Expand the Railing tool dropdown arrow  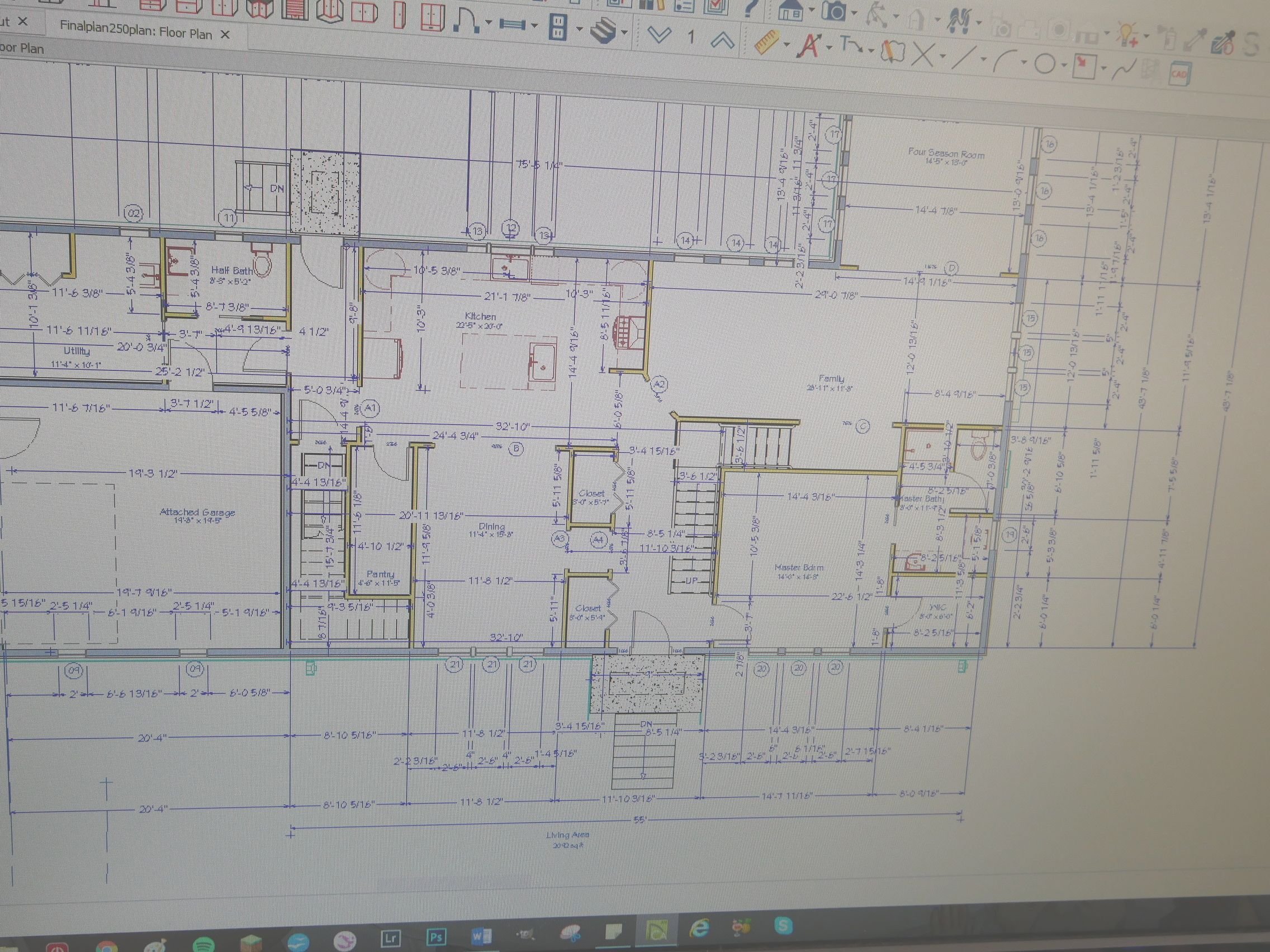(534, 25)
